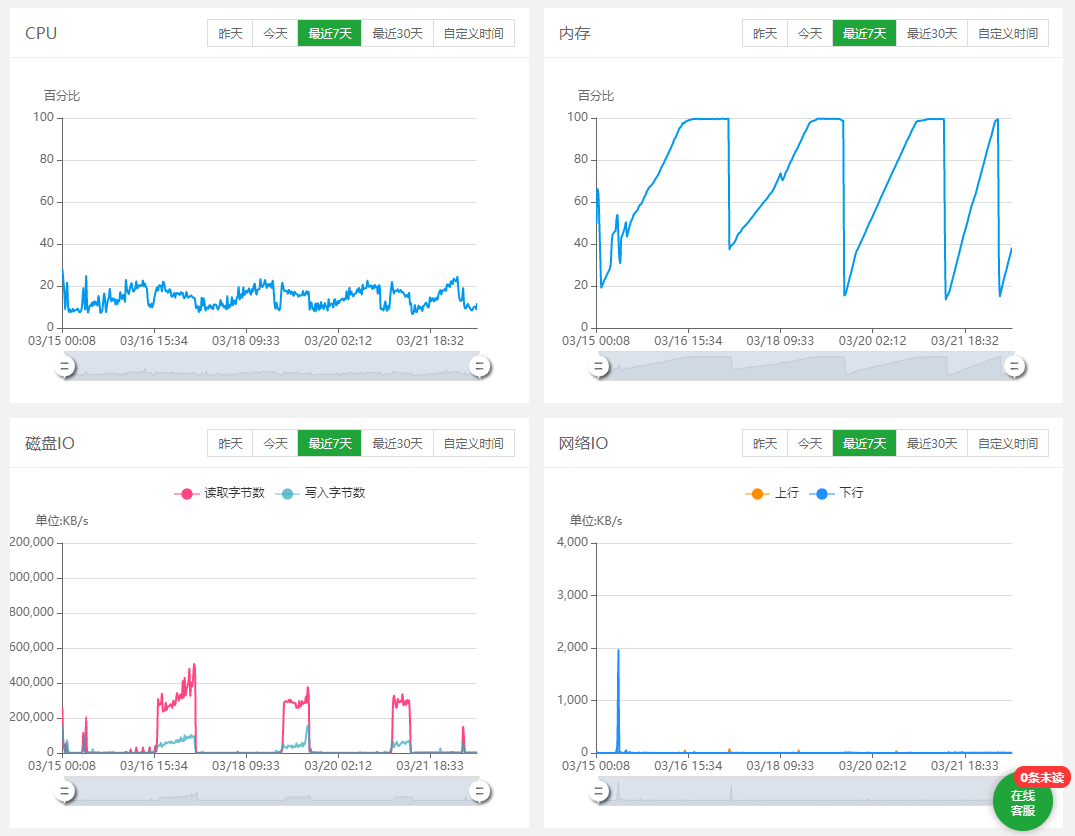Click the 百分比 label in 内存 chart
Screen dimensions: 1075x836
coord(596,96)
